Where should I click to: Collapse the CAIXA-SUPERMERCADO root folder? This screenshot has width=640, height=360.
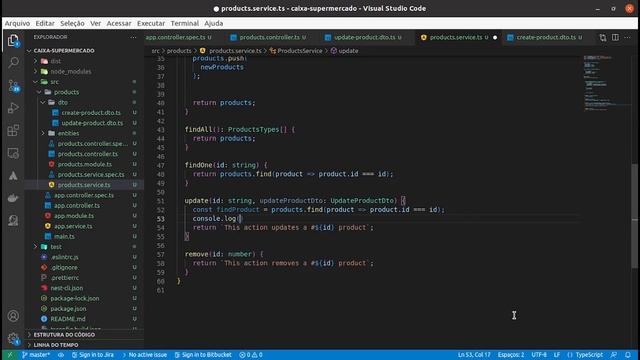tap(64, 51)
